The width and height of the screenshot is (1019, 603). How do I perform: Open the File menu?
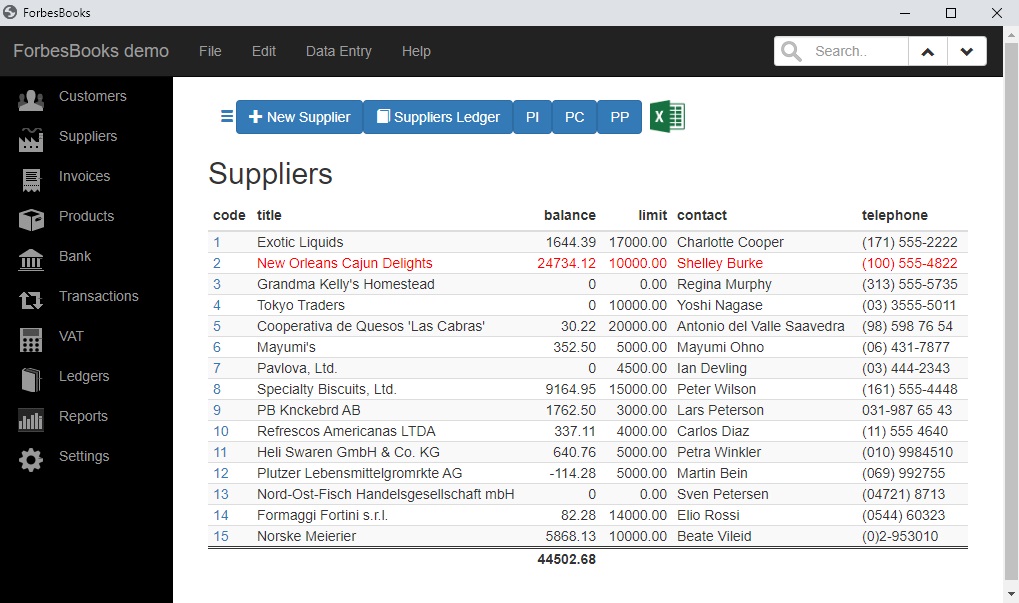[210, 51]
